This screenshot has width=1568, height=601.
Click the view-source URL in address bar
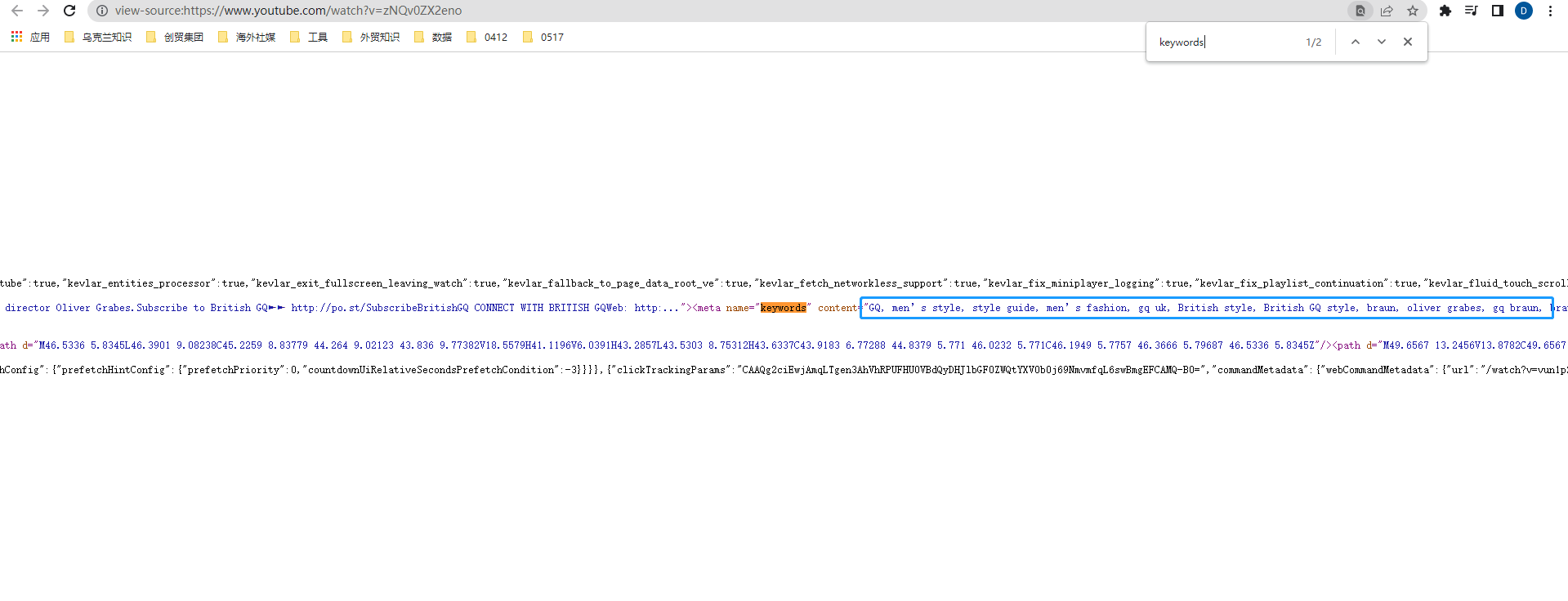(288, 11)
